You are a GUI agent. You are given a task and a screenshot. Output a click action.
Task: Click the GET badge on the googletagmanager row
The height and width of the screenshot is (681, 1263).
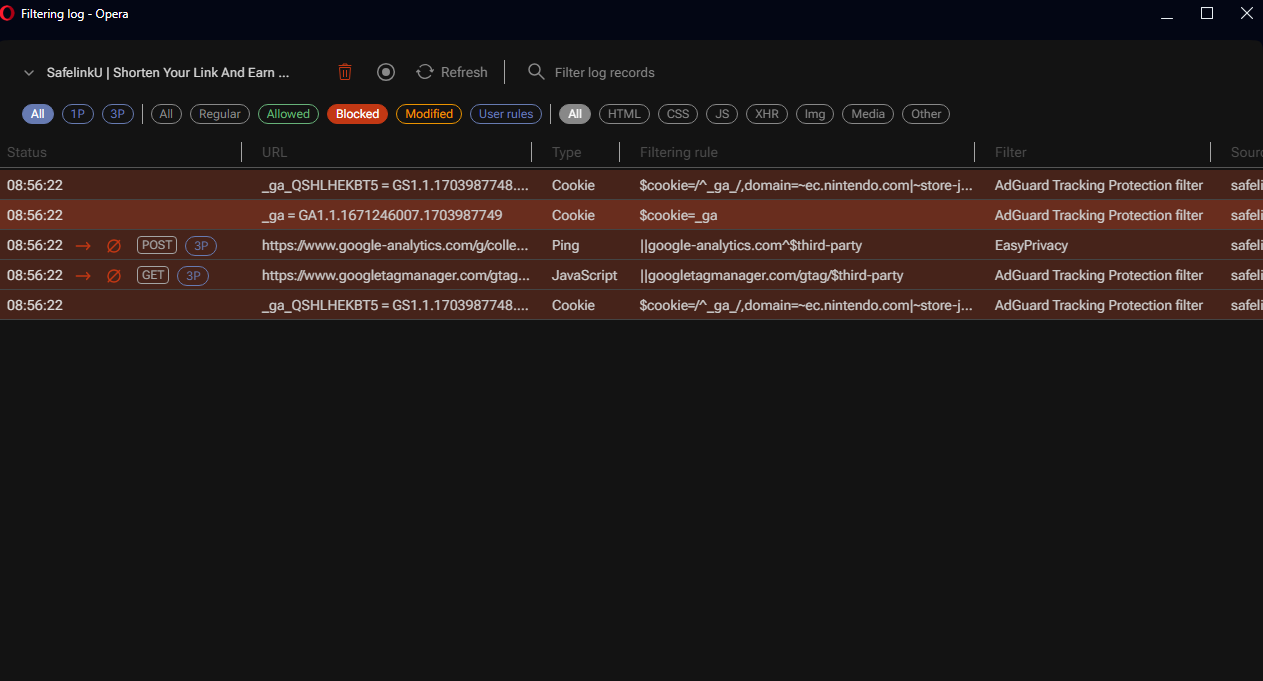[152, 275]
